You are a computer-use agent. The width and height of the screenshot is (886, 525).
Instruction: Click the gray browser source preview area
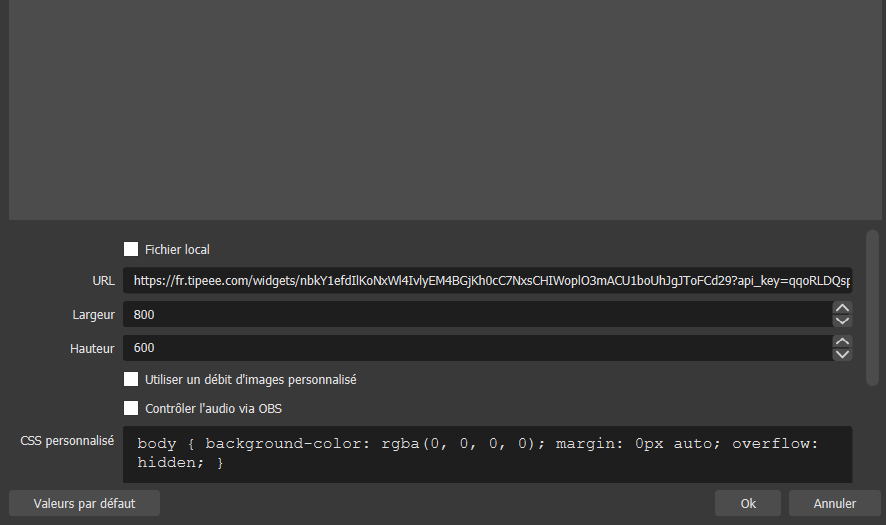click(442, 110)
